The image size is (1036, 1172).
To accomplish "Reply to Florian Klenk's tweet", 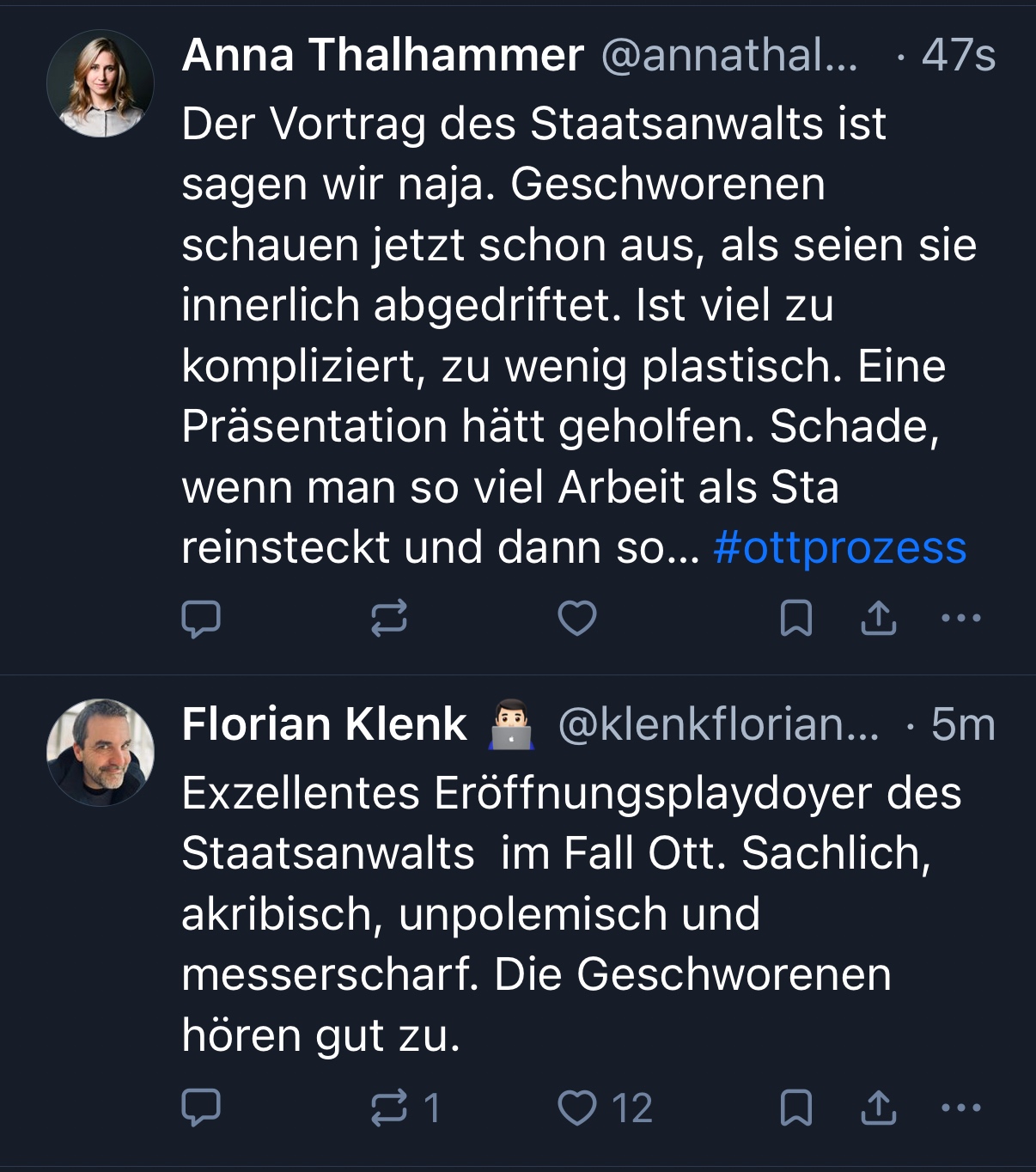I will click(201, 1108).
